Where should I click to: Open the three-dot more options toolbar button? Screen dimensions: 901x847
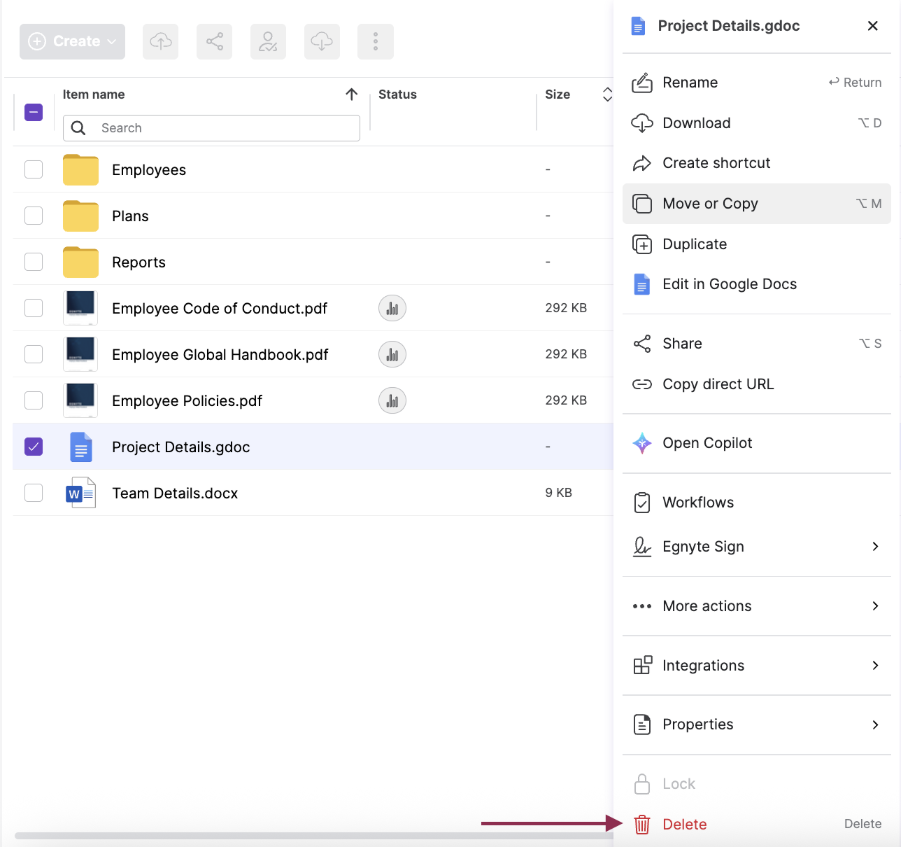pyautogui.click(x=375, y=41)
